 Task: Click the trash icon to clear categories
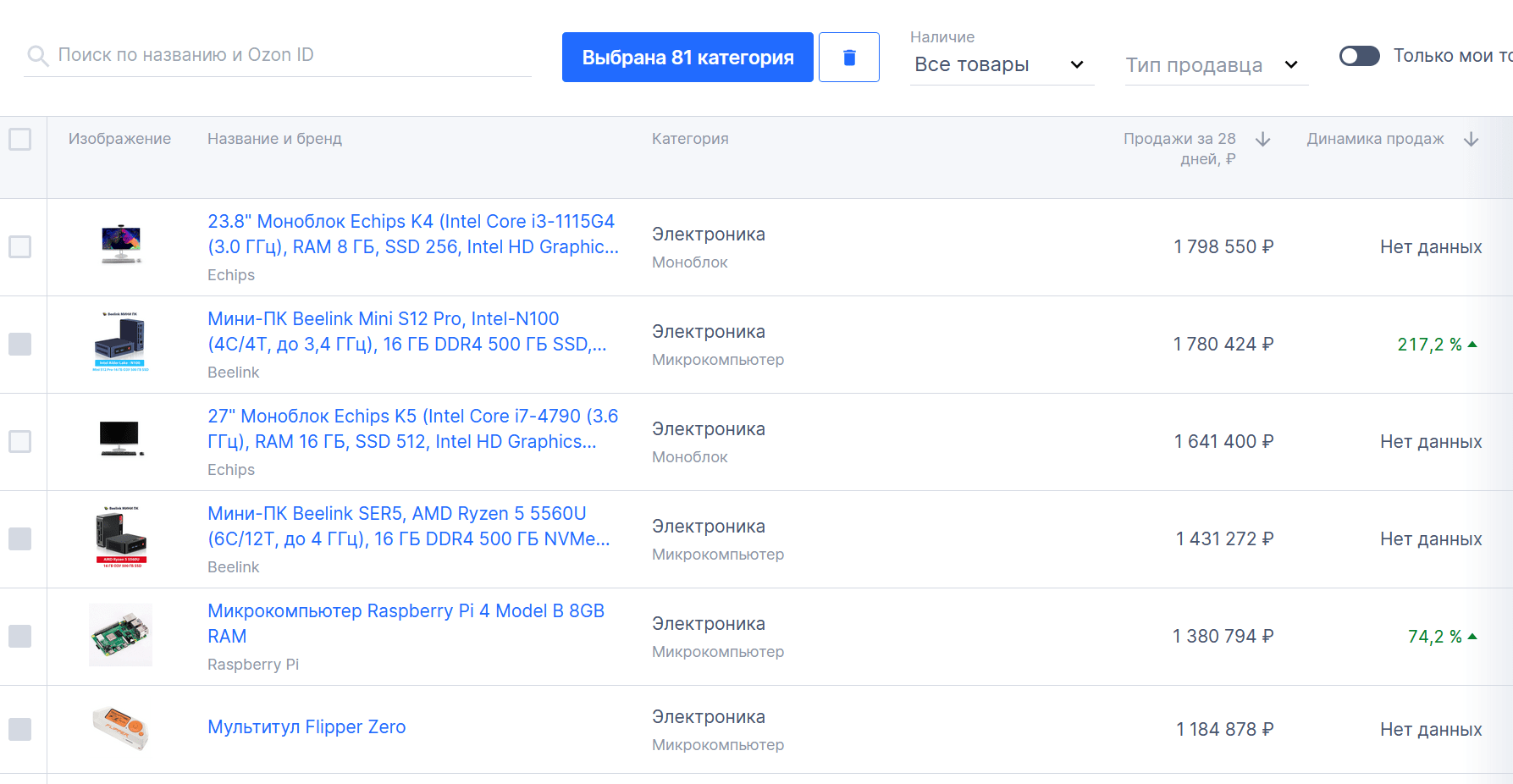pos(849,58)
